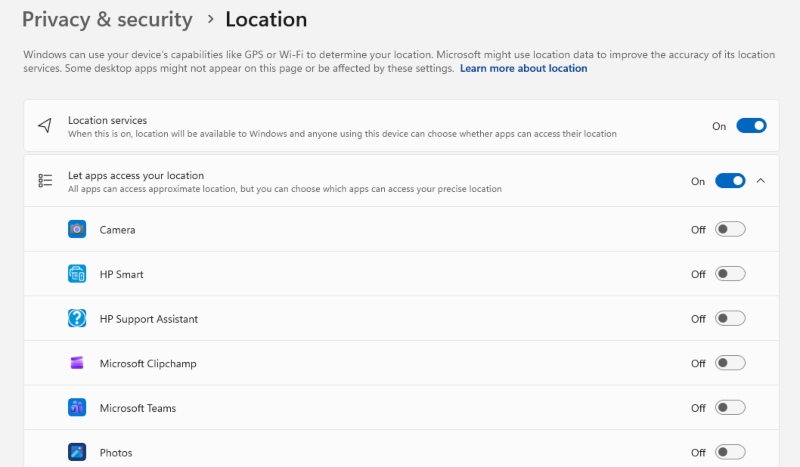Click the Photos app icon
Image resolution: width=800 pixels, height=467 pixels.
tap(77, 452)
